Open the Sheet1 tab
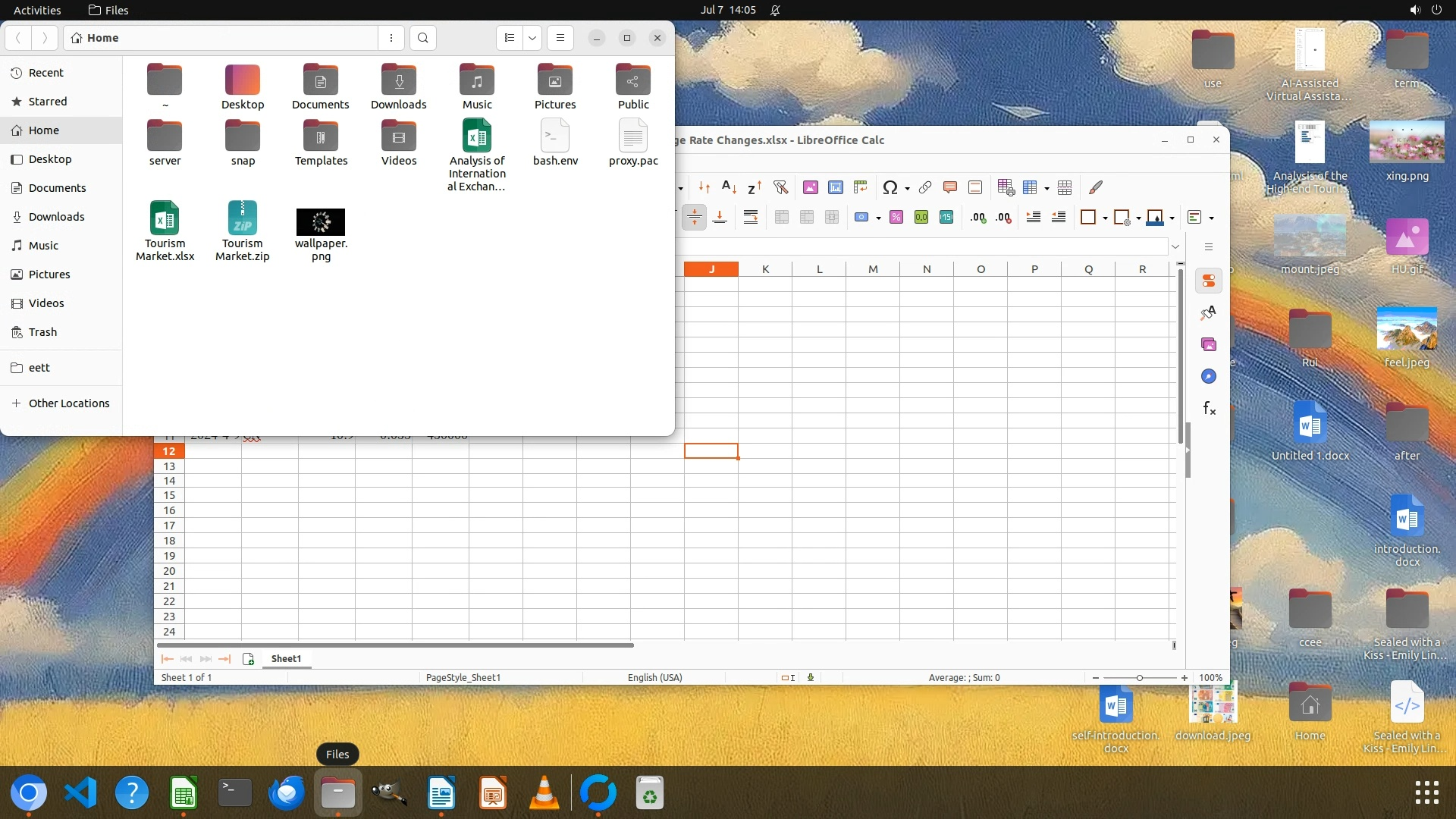 286,658
